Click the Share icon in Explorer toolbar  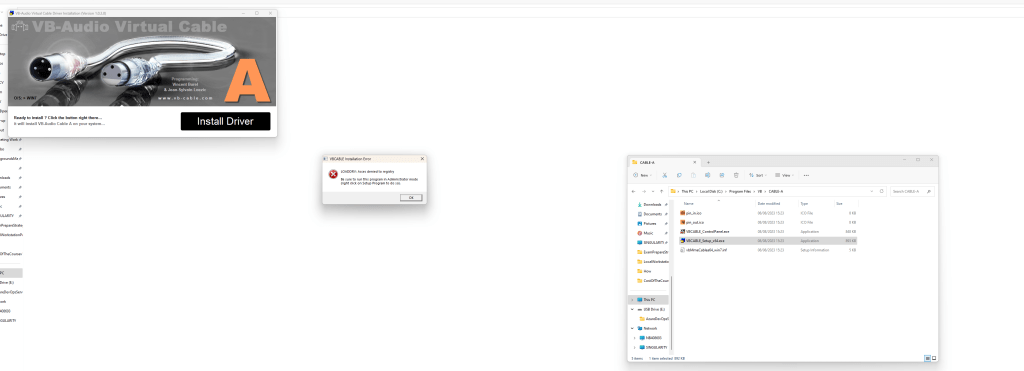point(722,175)
